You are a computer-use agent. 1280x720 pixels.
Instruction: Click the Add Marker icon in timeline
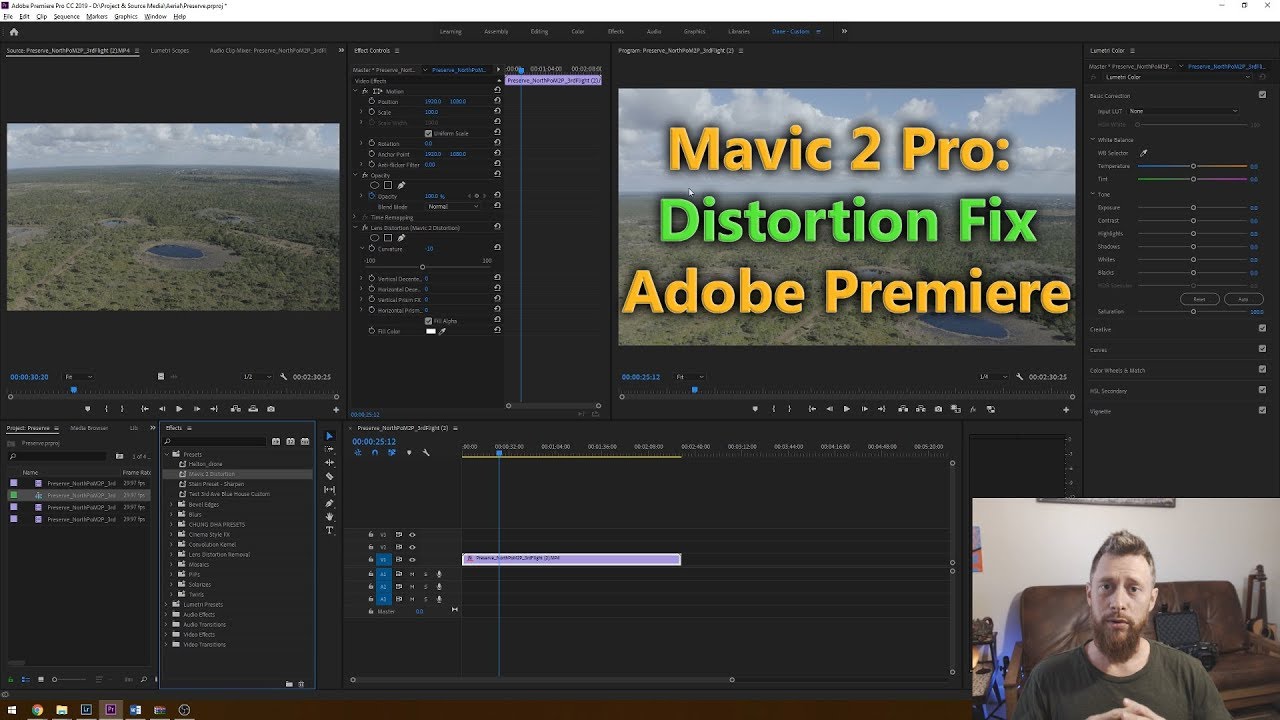coord(409,453)
